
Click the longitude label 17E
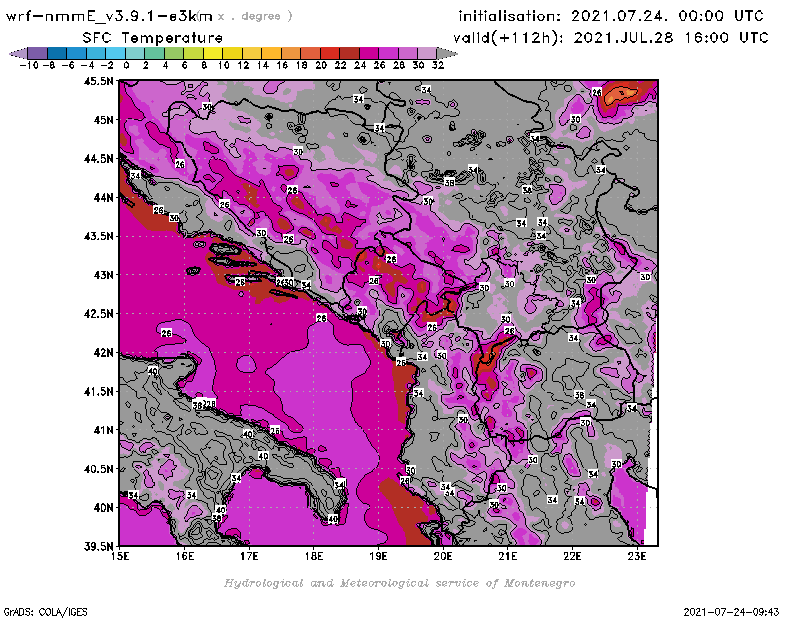249,556
